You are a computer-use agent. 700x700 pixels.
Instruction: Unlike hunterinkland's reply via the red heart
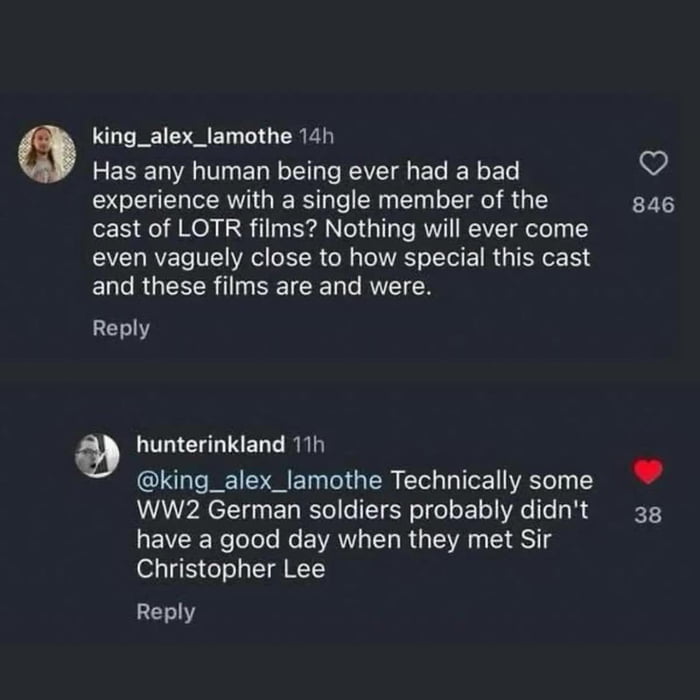pos(649,471)
